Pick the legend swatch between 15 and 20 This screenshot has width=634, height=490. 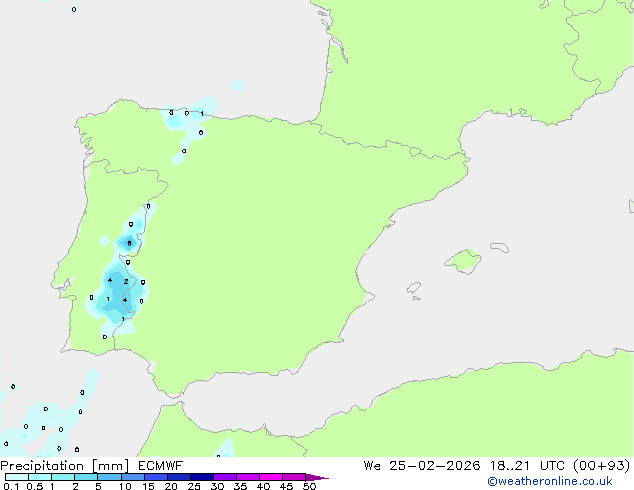[155, 477]
